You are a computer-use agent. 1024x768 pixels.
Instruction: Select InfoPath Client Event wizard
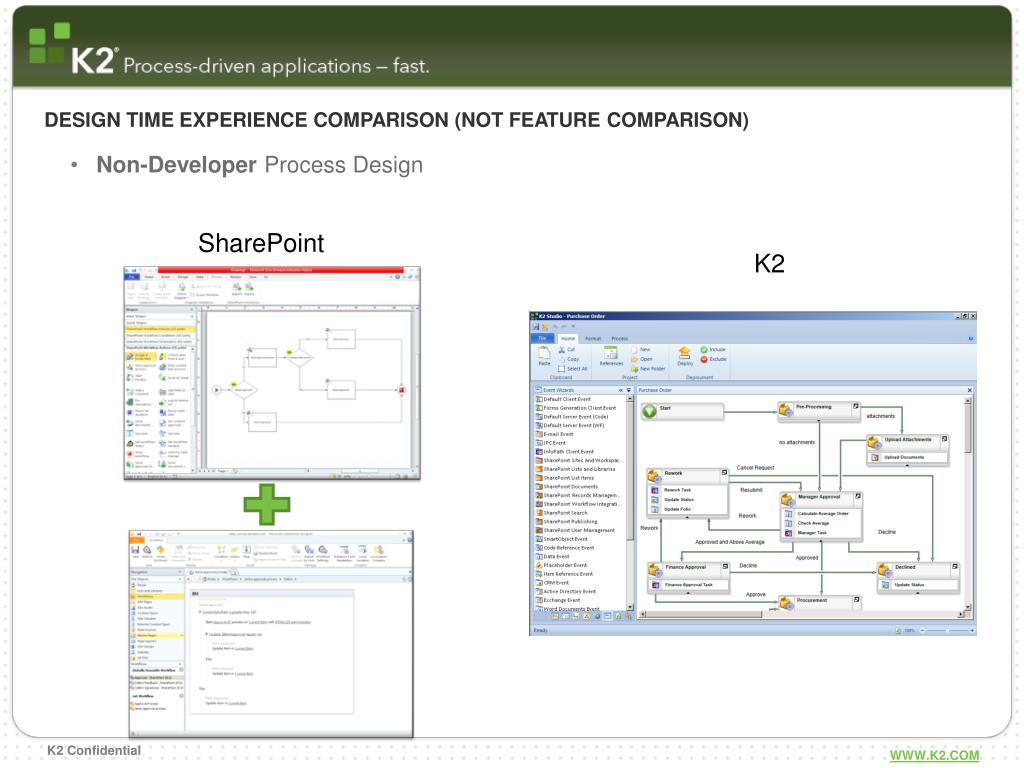tap(565, 451)
